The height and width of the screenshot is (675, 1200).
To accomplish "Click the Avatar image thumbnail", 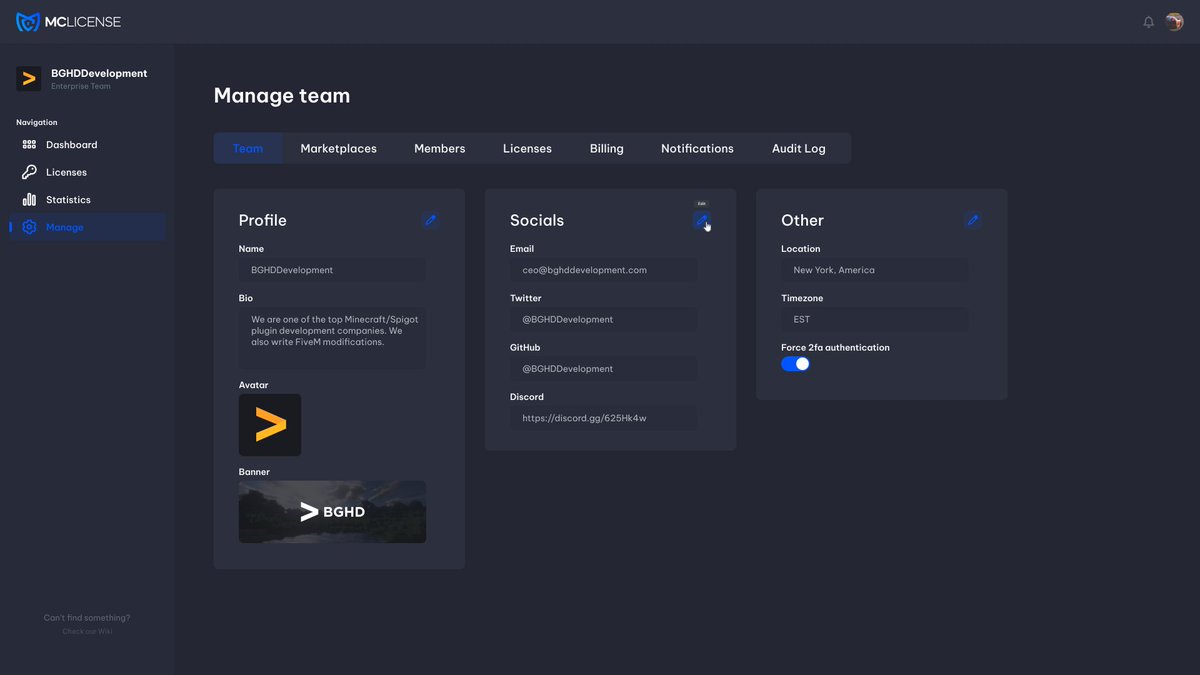I will [x=270, y=425].
